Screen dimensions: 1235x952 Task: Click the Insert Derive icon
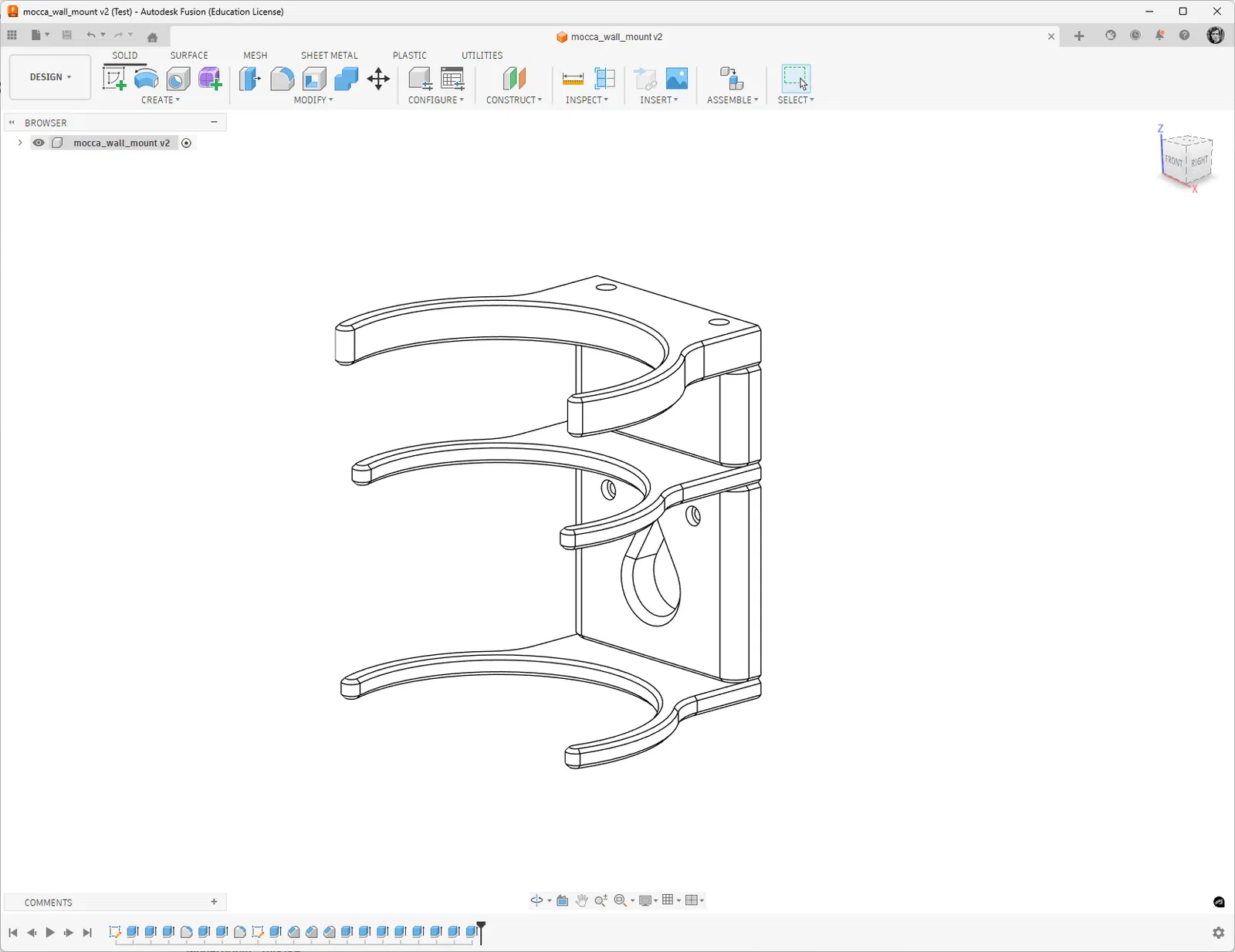pos(645,79)
